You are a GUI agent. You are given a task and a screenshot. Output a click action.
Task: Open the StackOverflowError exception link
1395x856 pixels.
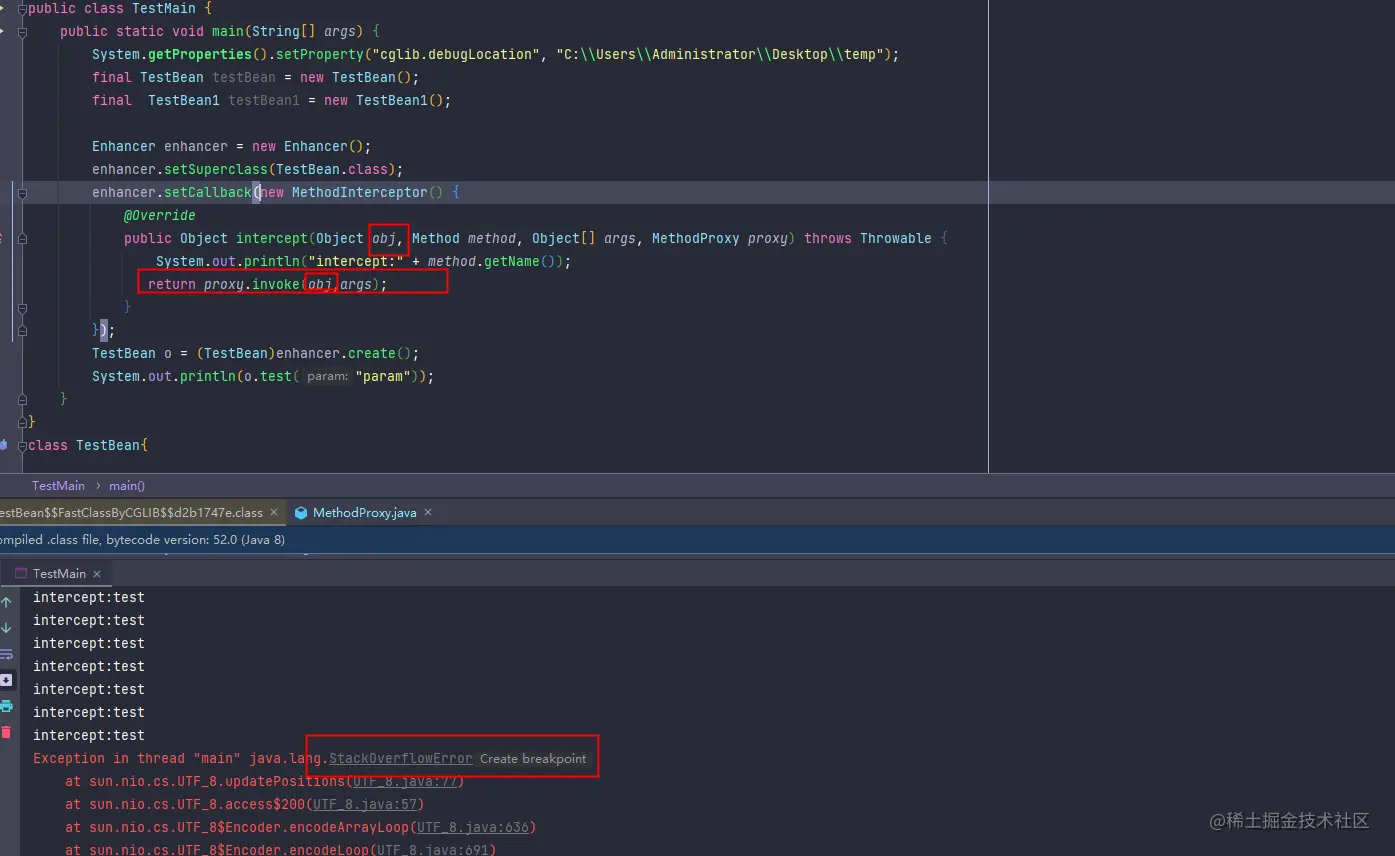tap(401, 759)
